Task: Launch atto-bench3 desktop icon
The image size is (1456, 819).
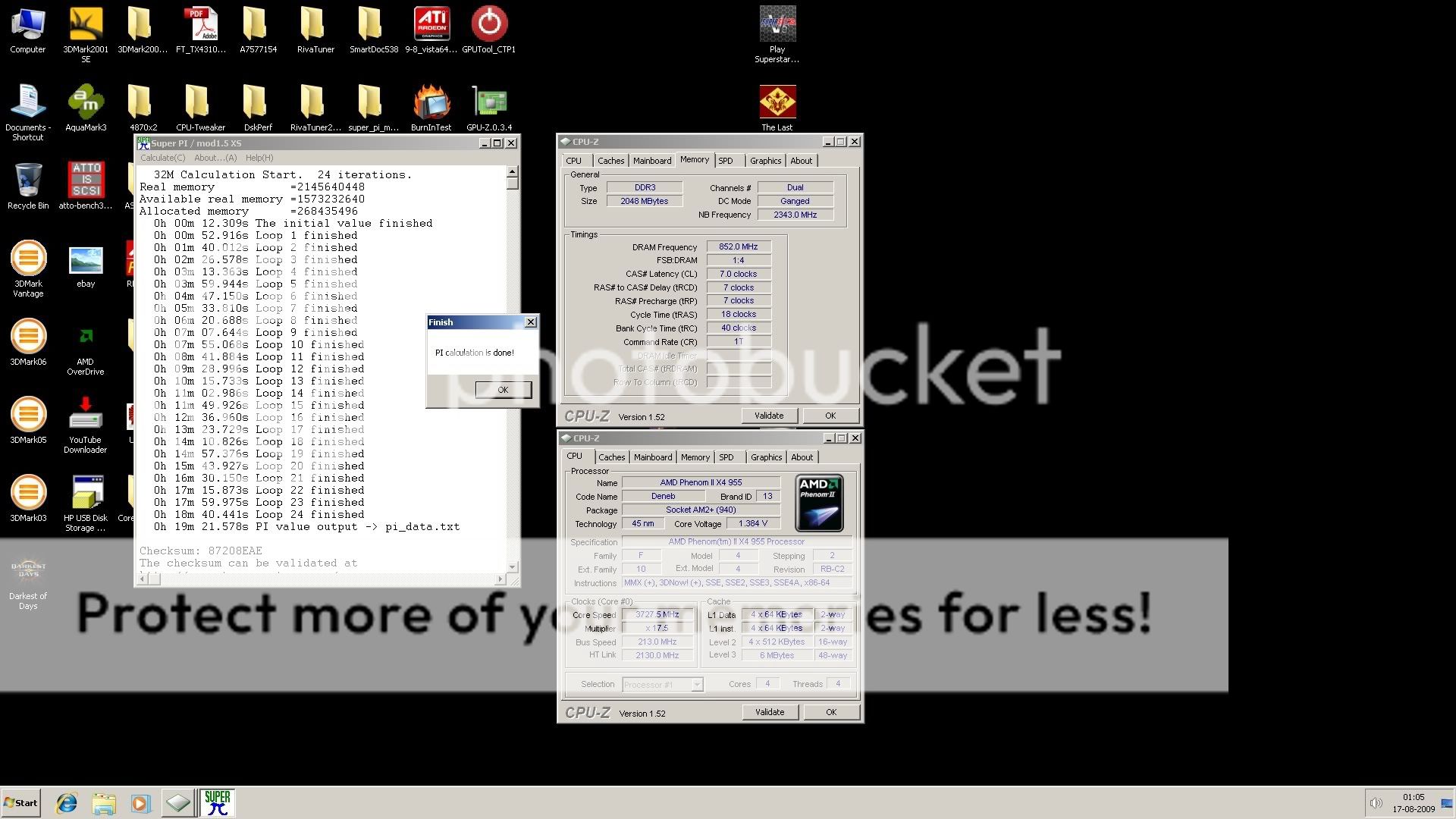Action: tap(86, 187)
